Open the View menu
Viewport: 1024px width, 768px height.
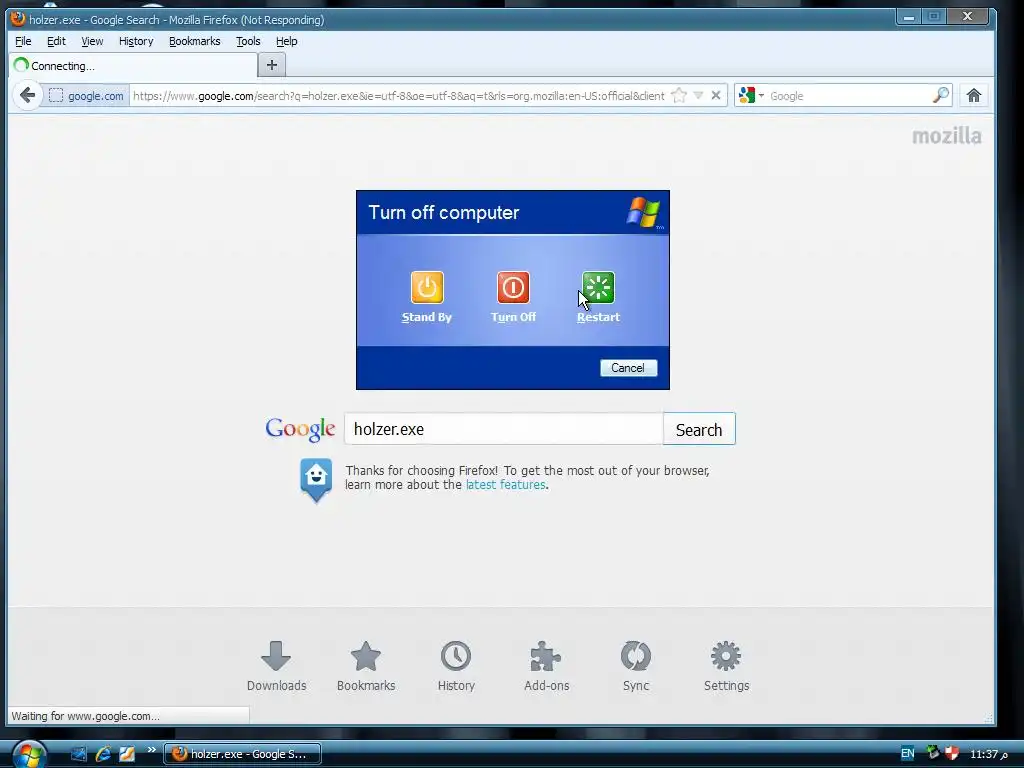92,41
